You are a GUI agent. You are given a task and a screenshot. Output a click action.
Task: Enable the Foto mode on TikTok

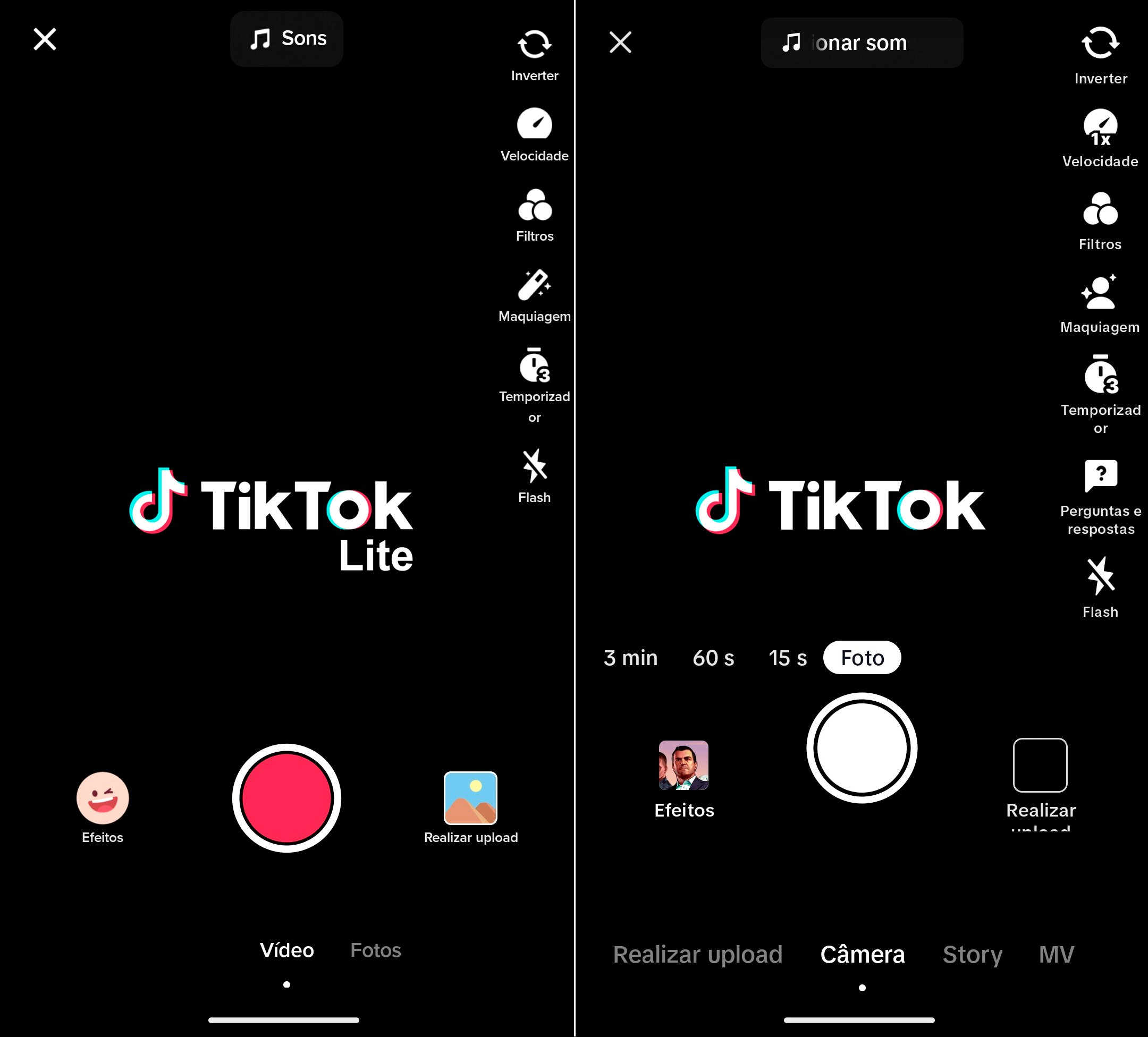pyautogui.click(x=861, y=657)
